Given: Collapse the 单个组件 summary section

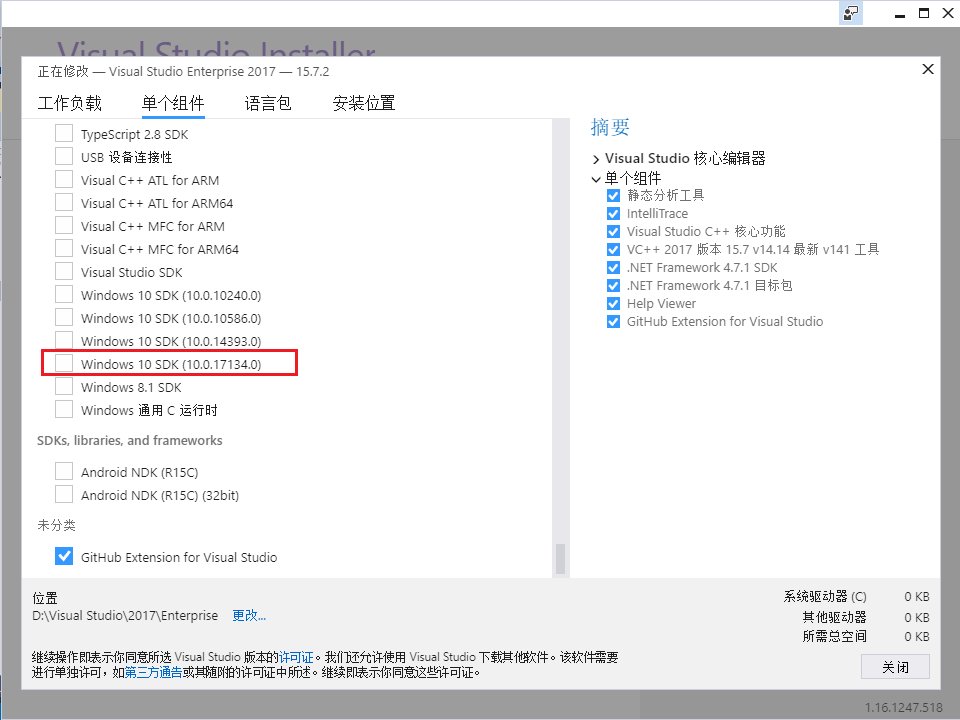Looking at the screenshot, I should tap(597, 176).
